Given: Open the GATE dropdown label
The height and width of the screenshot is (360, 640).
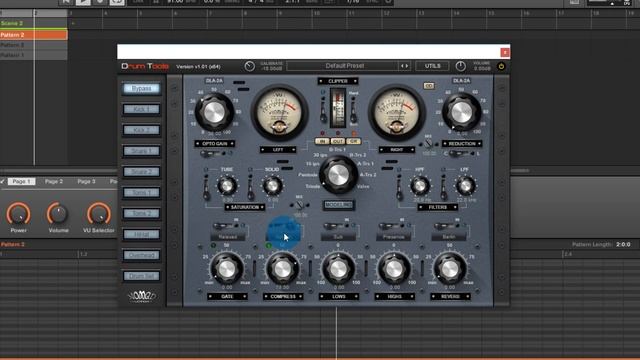Looking at the screenshot, I should point(227,297).
